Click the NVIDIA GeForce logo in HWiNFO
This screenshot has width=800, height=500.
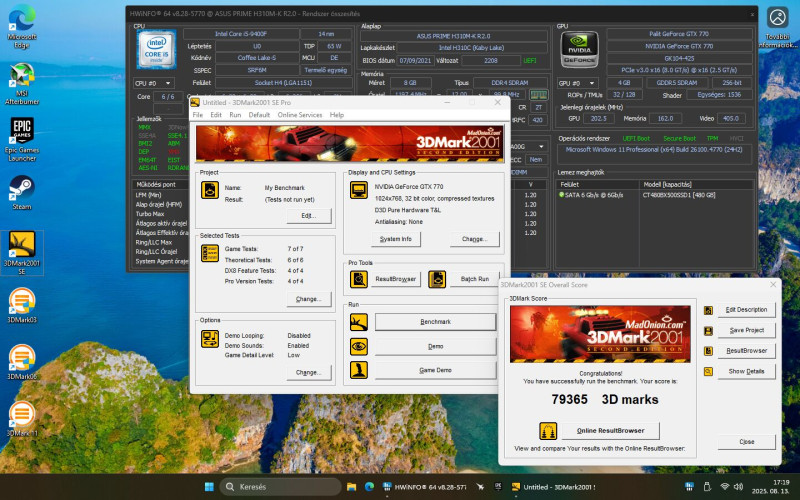click(x=580, y=49)
